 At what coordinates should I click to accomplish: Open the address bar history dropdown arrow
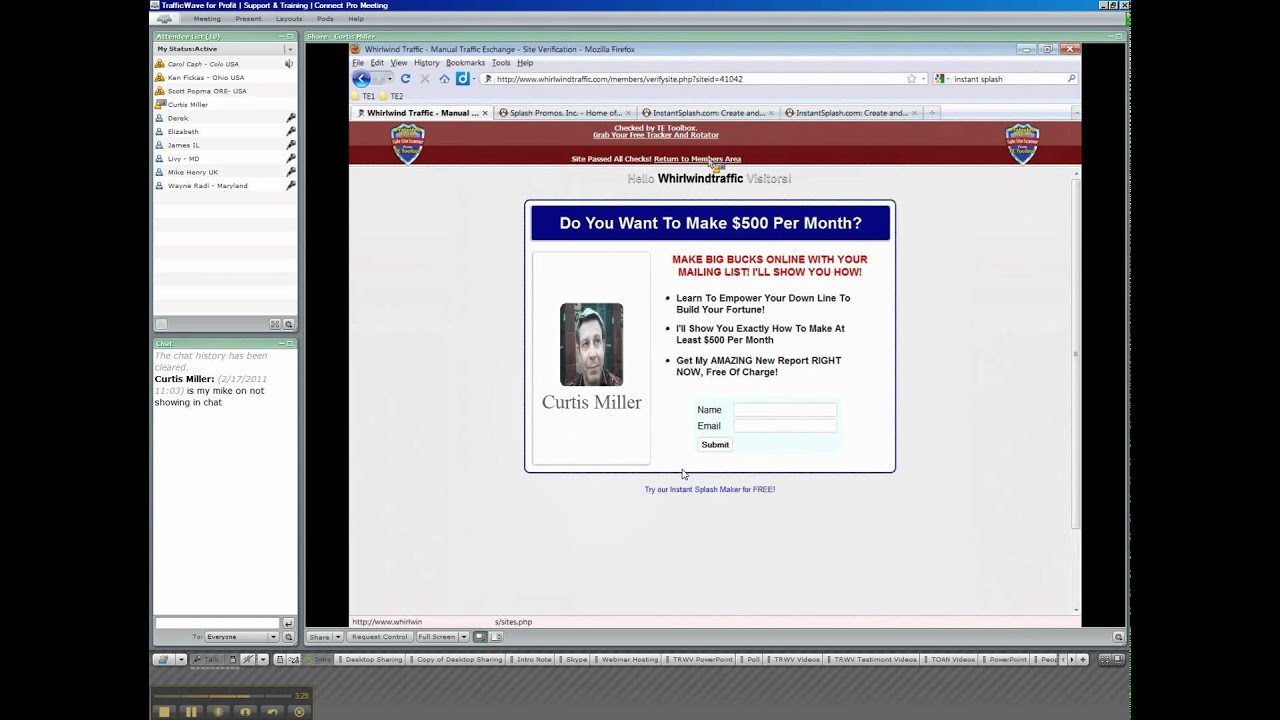click(x=923, y=79)
